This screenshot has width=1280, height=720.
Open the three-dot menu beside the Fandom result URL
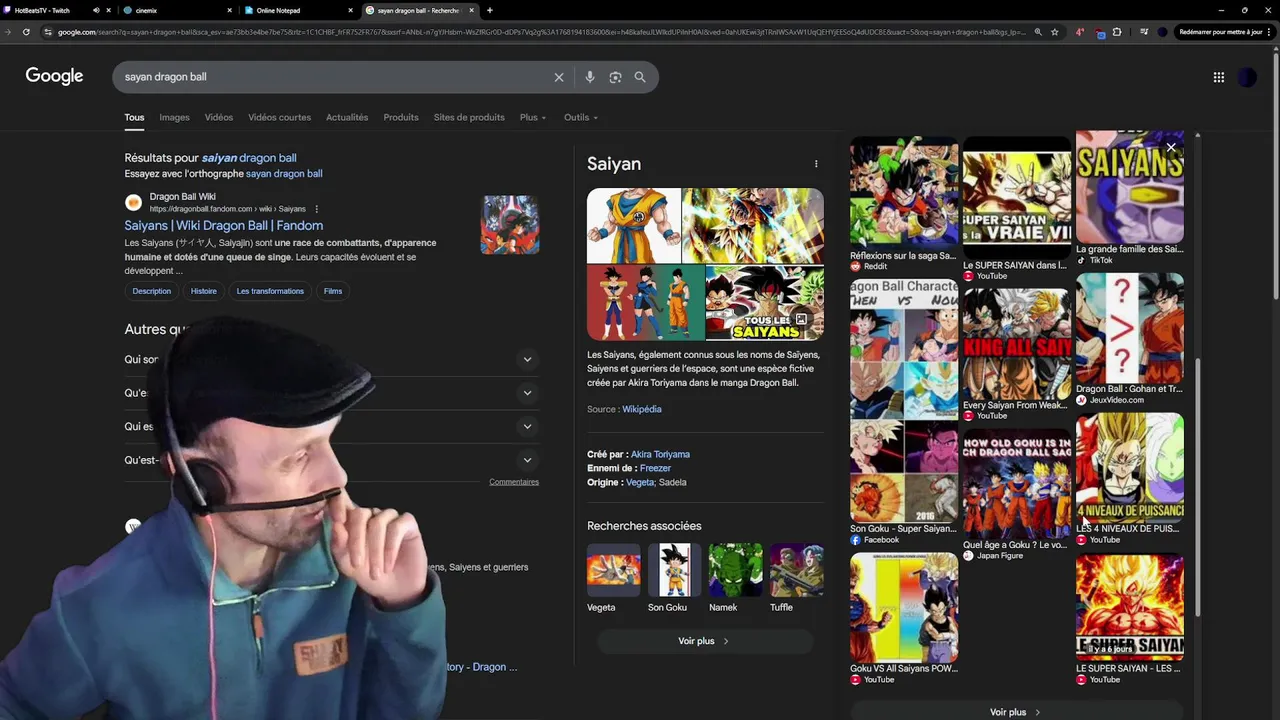[317, 209]
